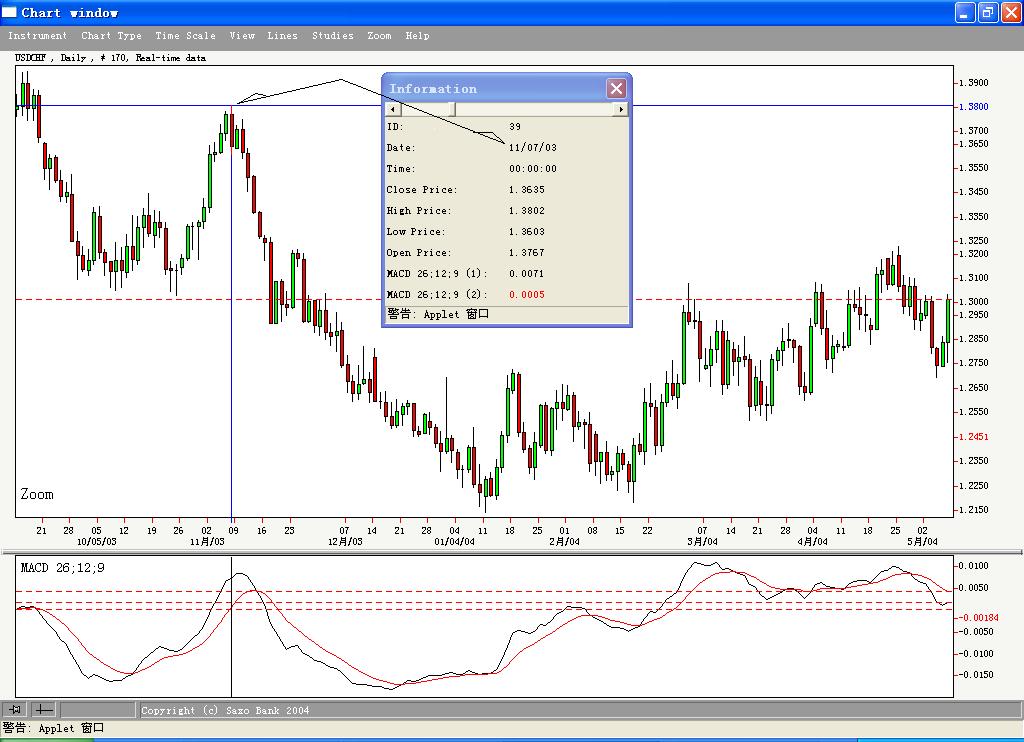
Task: Open the Lines menu
Action: [282, 36]
